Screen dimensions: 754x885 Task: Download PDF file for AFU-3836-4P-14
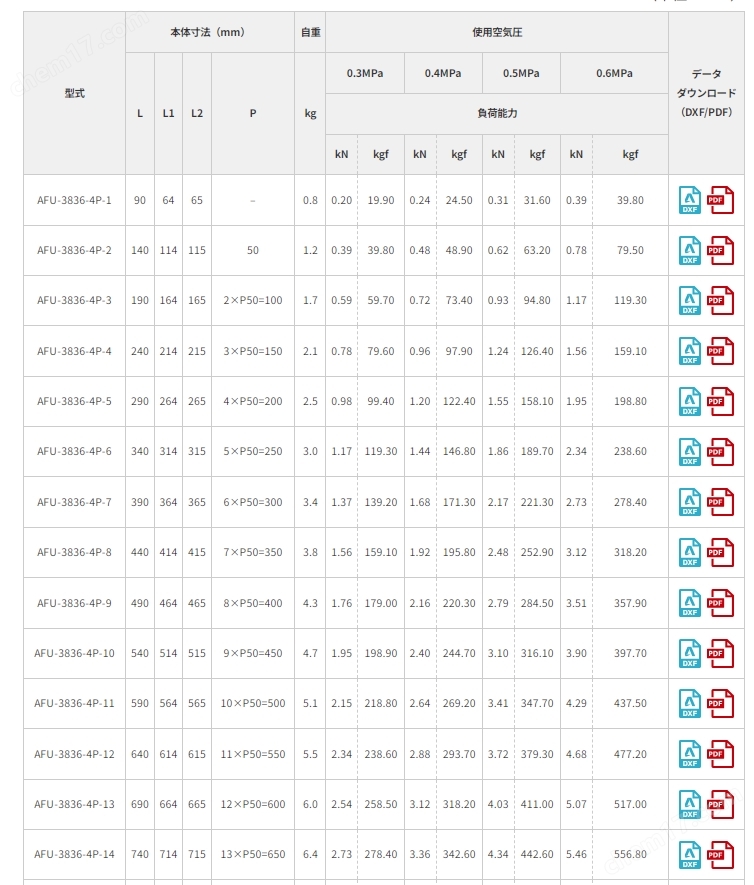(720, 855)
